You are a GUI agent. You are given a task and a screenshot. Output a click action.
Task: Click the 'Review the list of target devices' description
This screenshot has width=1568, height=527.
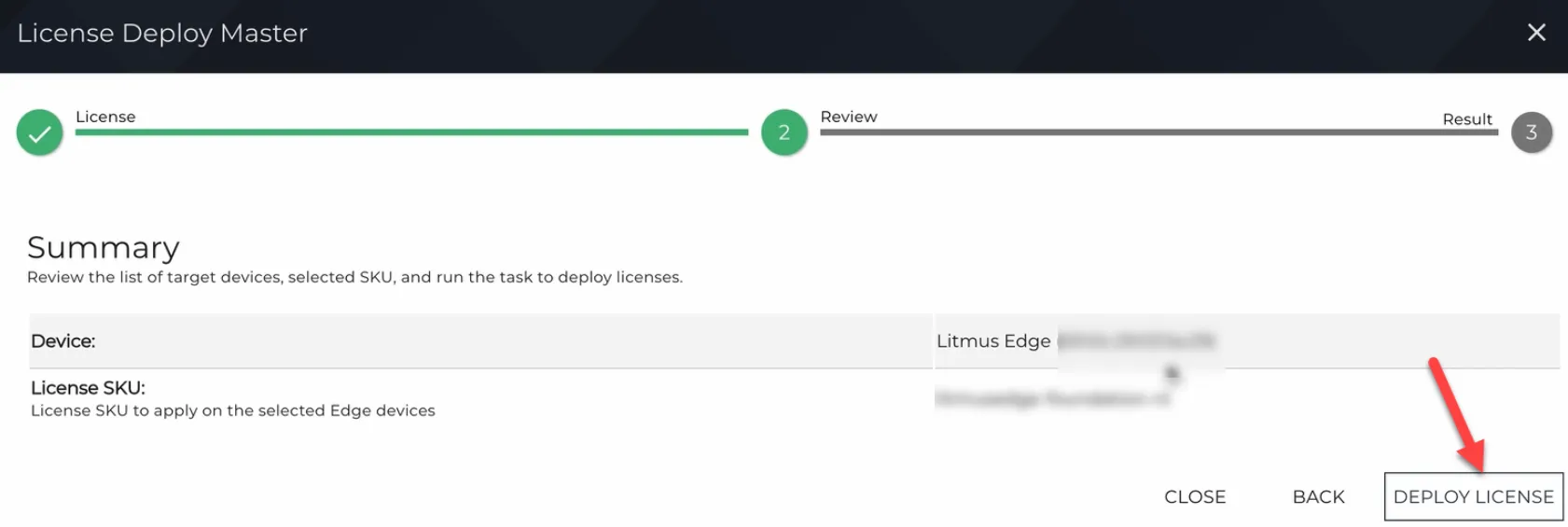tap(354, 277)
